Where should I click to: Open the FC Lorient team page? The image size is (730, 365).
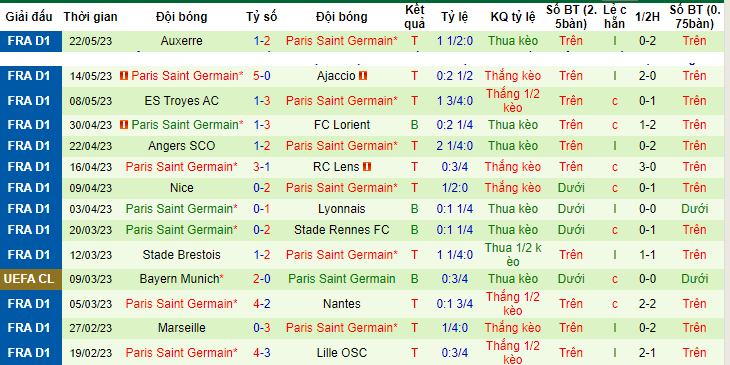pos(342,125)
